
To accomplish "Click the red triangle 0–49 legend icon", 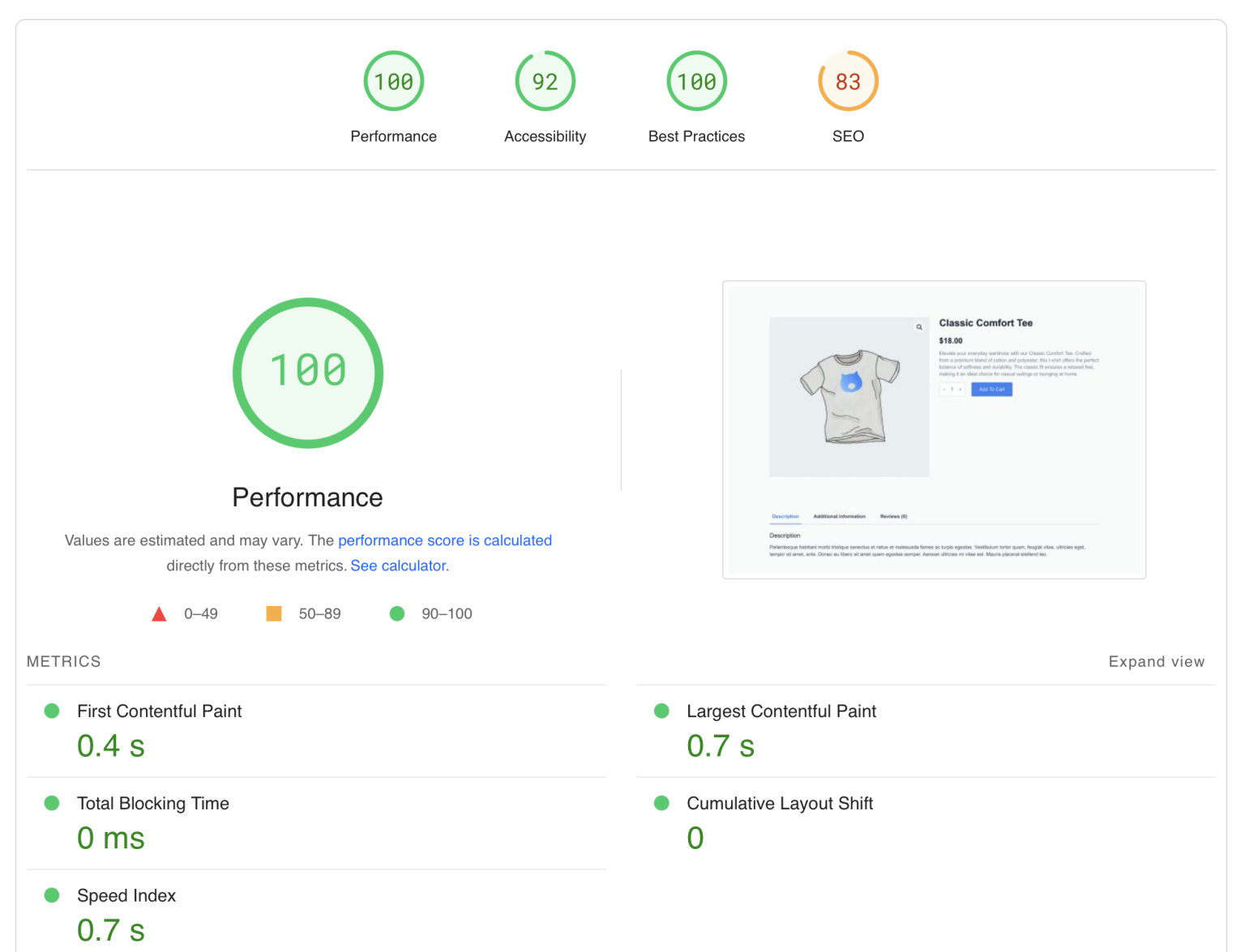I will [x=159, y=613].
